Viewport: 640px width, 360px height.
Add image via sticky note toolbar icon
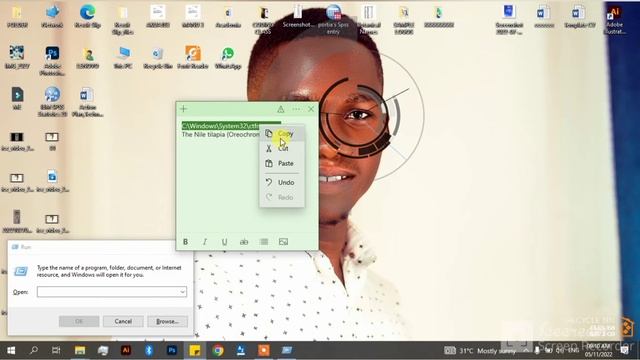click(x=283, y=242)
